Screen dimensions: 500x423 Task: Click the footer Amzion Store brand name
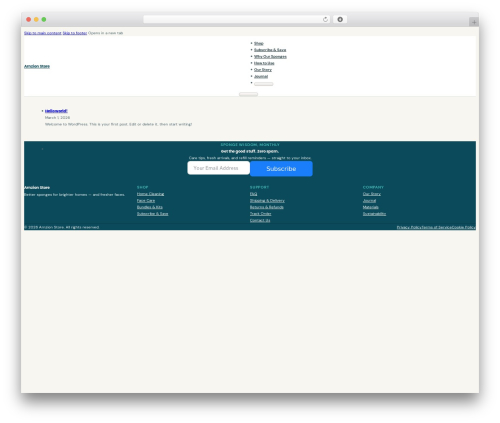[x=37, y=188]
